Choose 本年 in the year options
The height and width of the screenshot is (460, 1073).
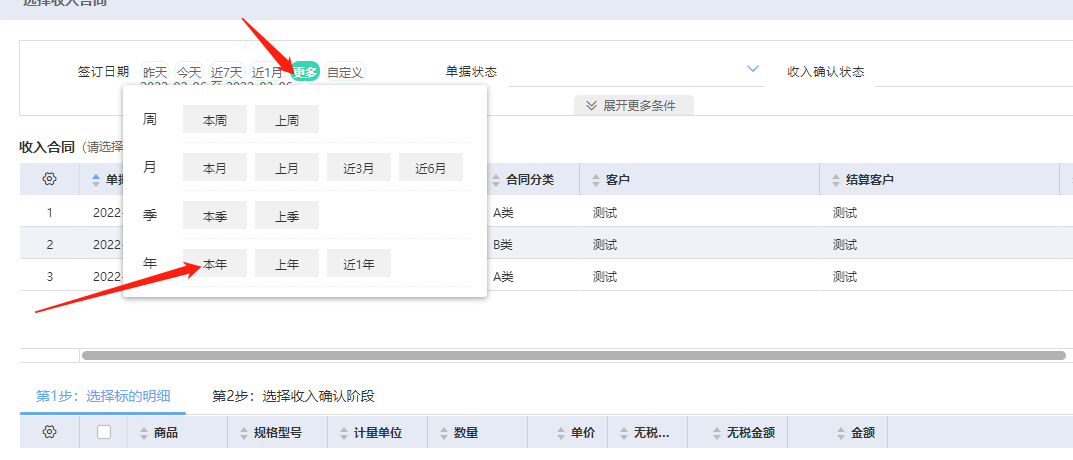215,263
